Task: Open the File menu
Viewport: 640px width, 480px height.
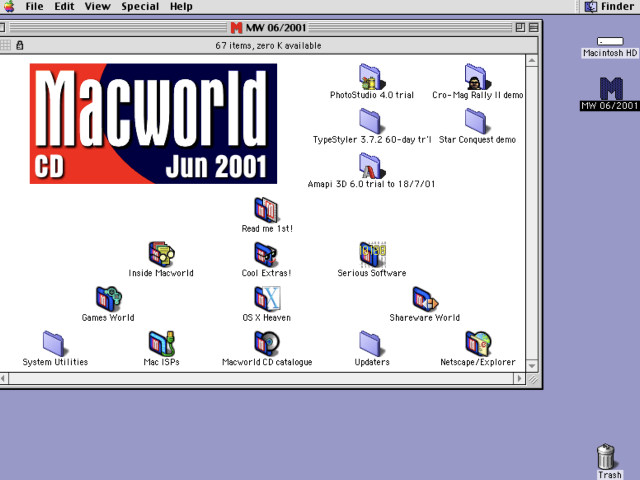Action: [x=34, y=7]
